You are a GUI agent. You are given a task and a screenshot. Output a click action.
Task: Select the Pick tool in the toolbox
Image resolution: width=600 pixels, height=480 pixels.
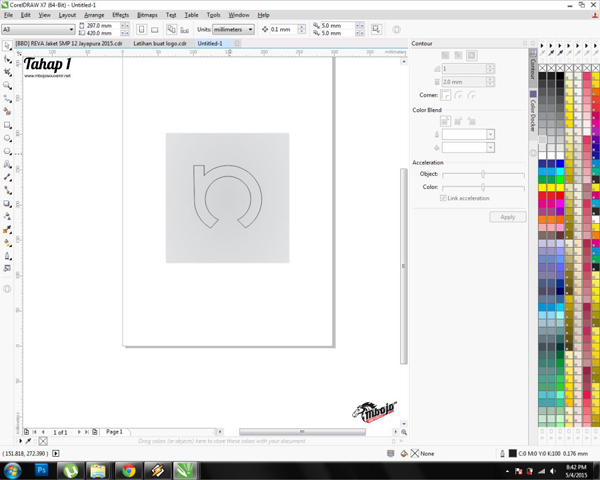click(7, 46)
